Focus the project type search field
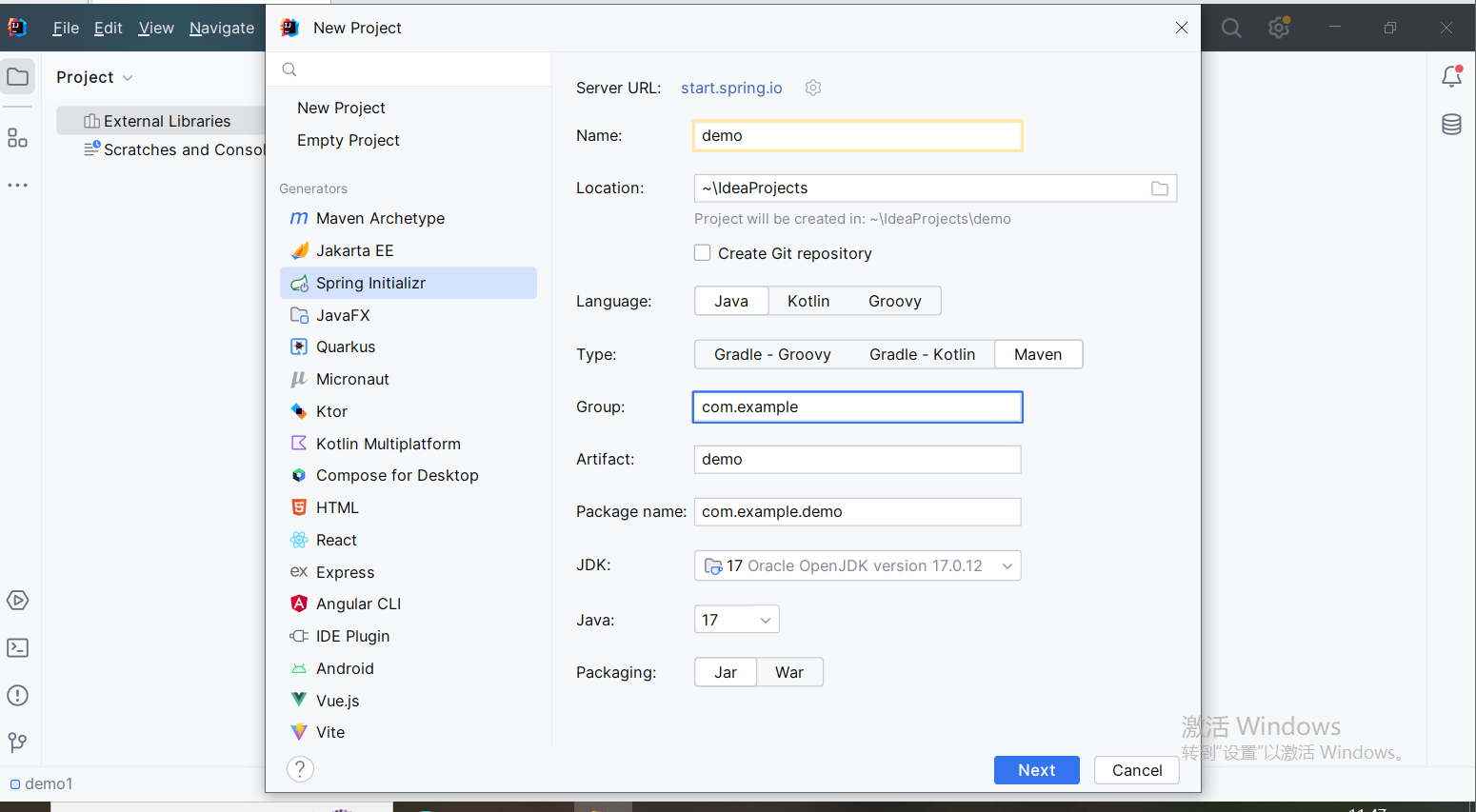Screen dimensions: 1476x812 [x=409, y=69]
